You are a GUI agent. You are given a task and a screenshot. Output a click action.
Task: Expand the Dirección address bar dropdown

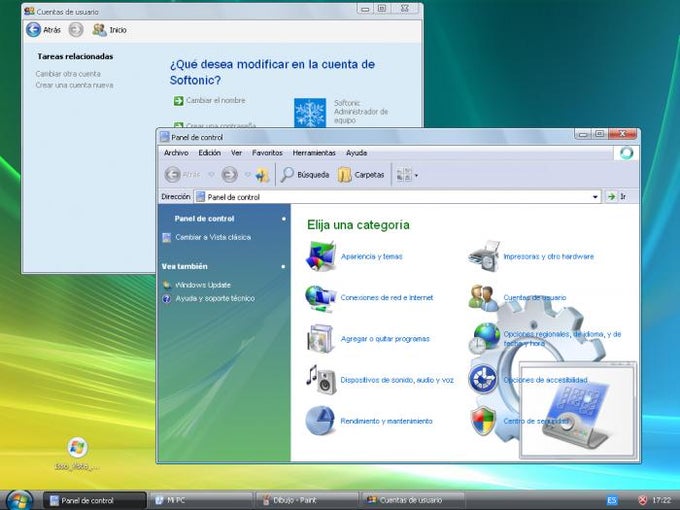pyautogui.click(x=595, y=197)
